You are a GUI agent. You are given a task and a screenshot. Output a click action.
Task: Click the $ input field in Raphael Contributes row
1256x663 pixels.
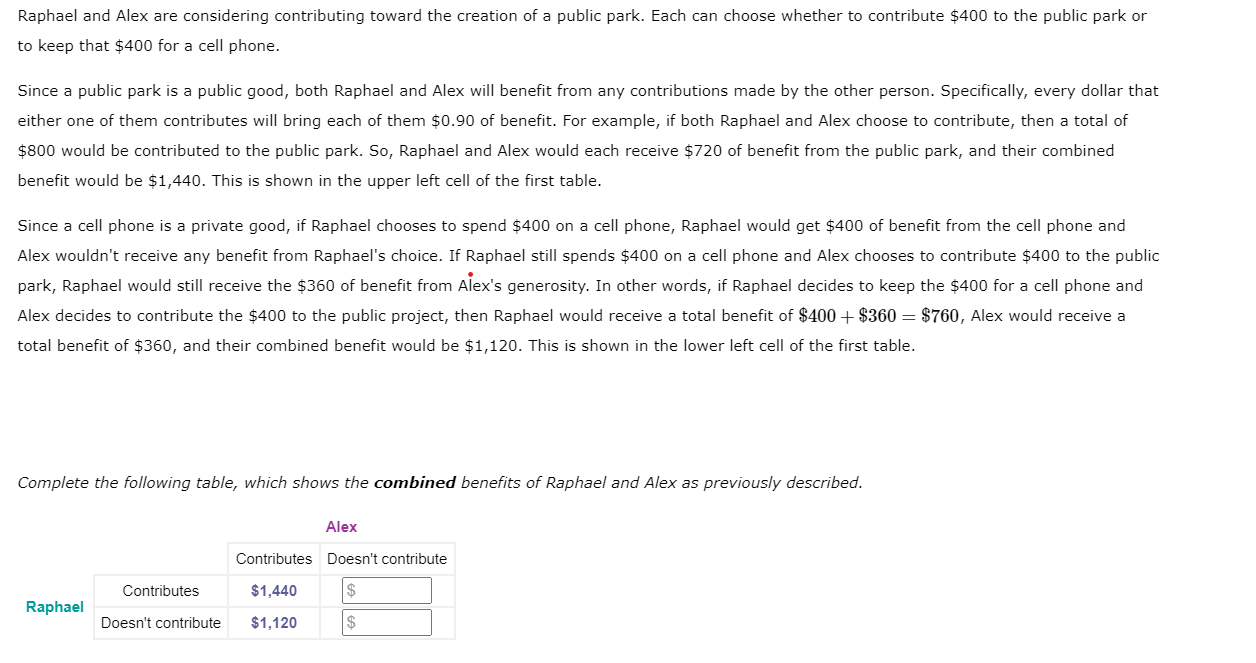point(388,590)
